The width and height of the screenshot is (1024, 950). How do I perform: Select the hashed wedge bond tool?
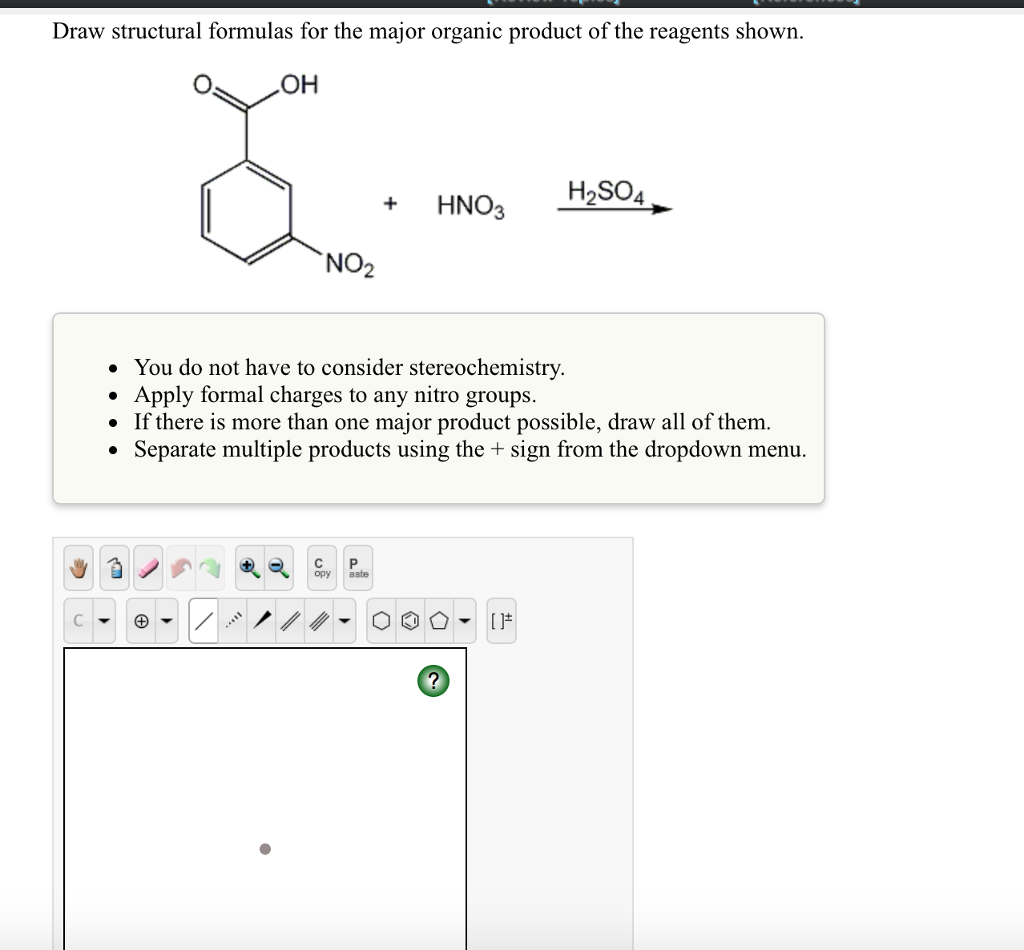[x=233, y=618]
